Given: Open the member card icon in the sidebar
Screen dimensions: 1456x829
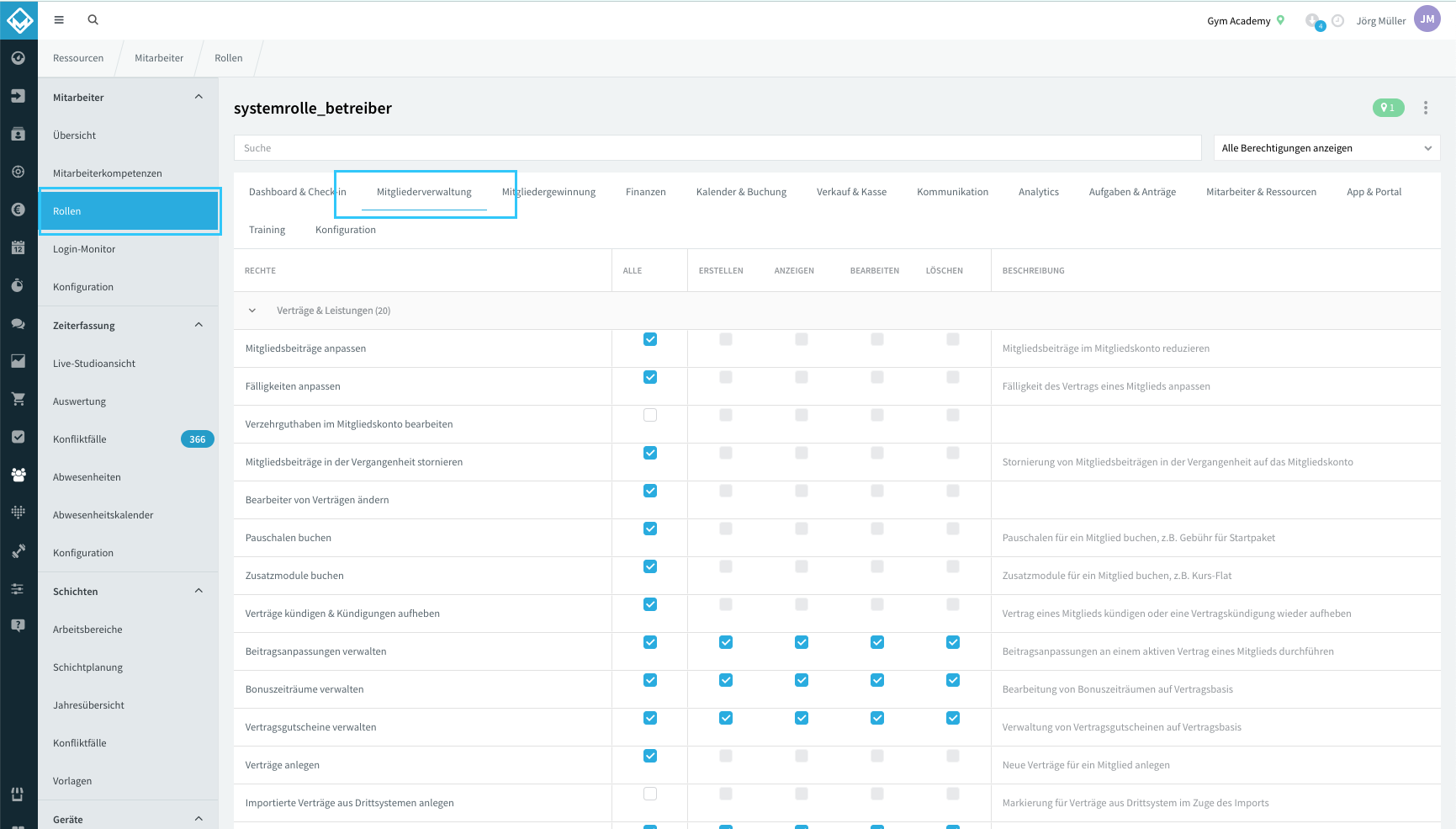Looking at the screenshot, I should 19,134.
